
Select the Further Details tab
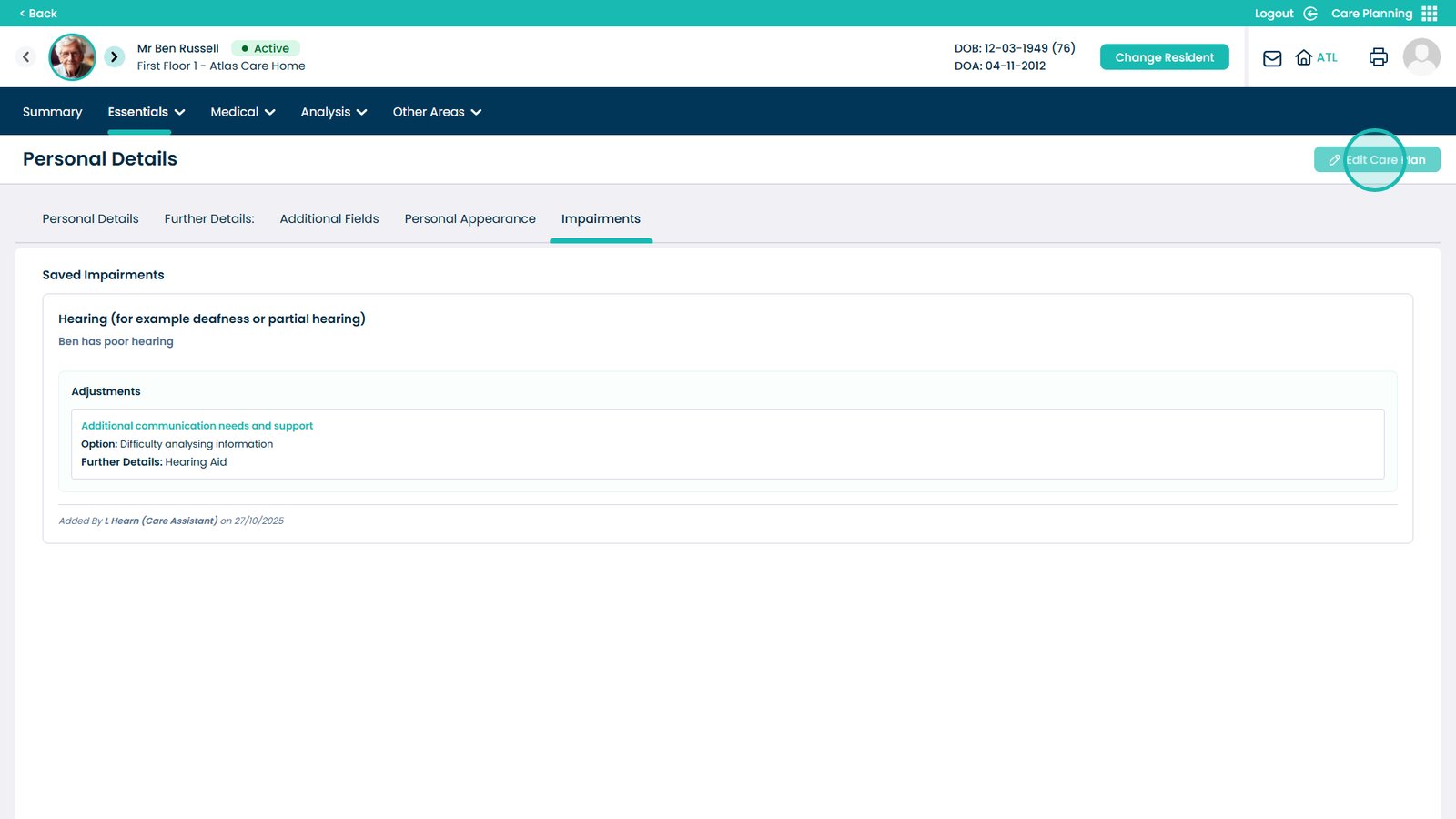click(209, 218)
